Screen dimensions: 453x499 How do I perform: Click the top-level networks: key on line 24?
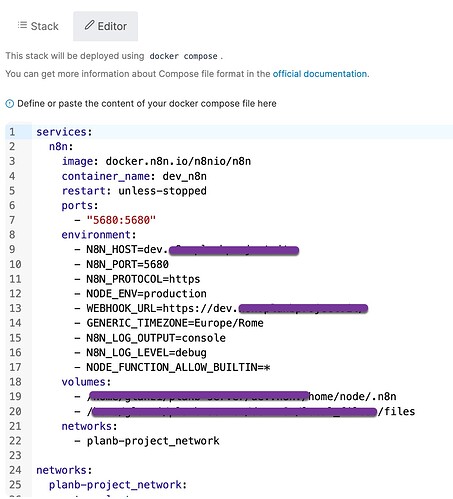tap(64, 470)
